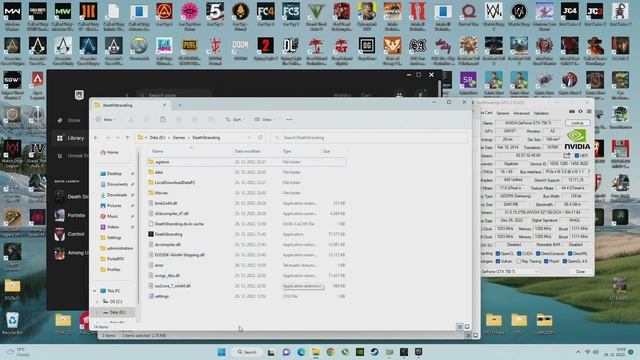Open the View dropdown in Explorer

click(265, 120)
